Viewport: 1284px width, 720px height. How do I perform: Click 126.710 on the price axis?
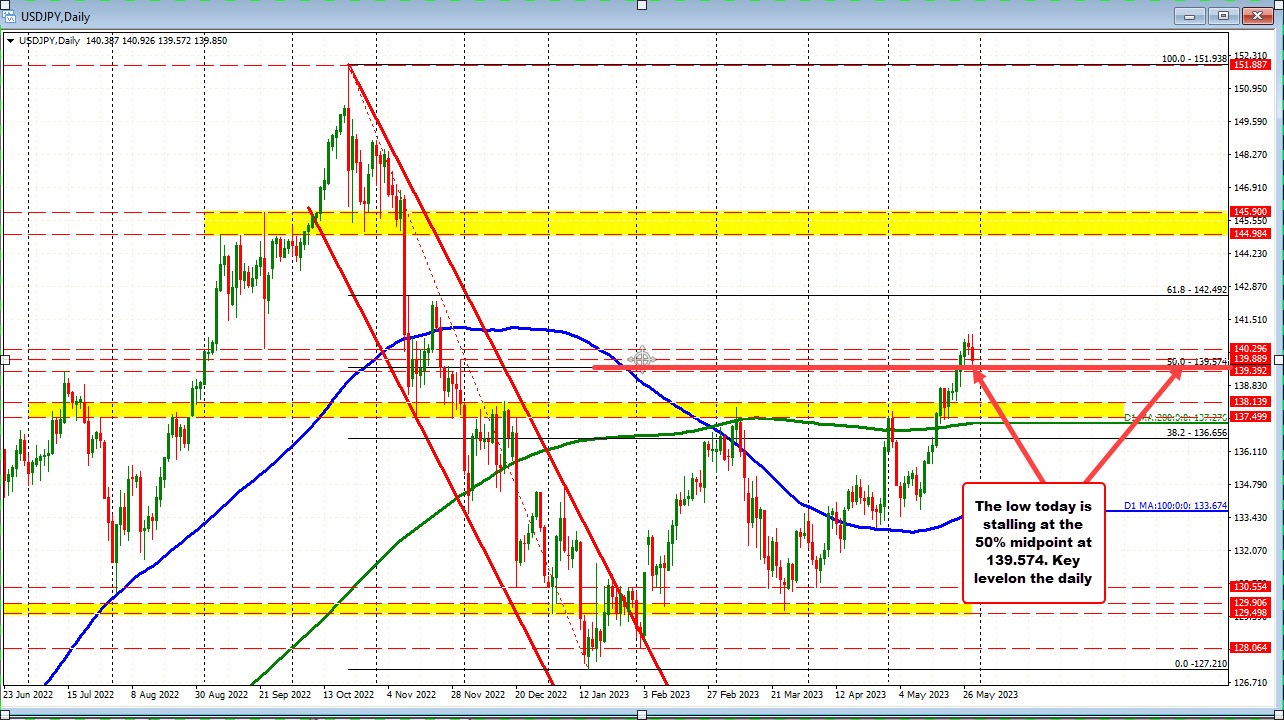point(1251,683)
